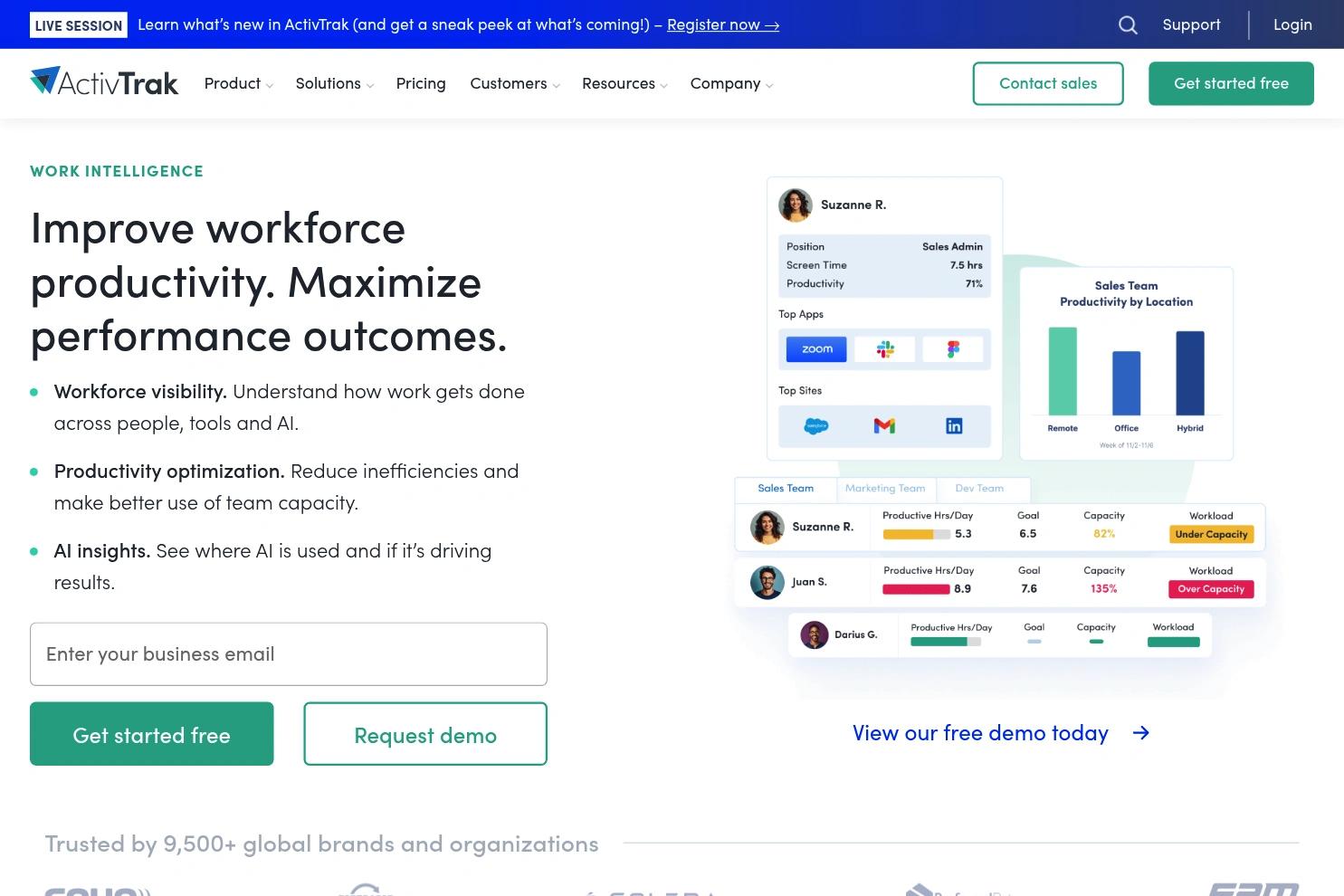Click Suzanne's 82% capacity value
Image resolution: width=1344 pixels, height=896 pixels.
[1104, 534]
